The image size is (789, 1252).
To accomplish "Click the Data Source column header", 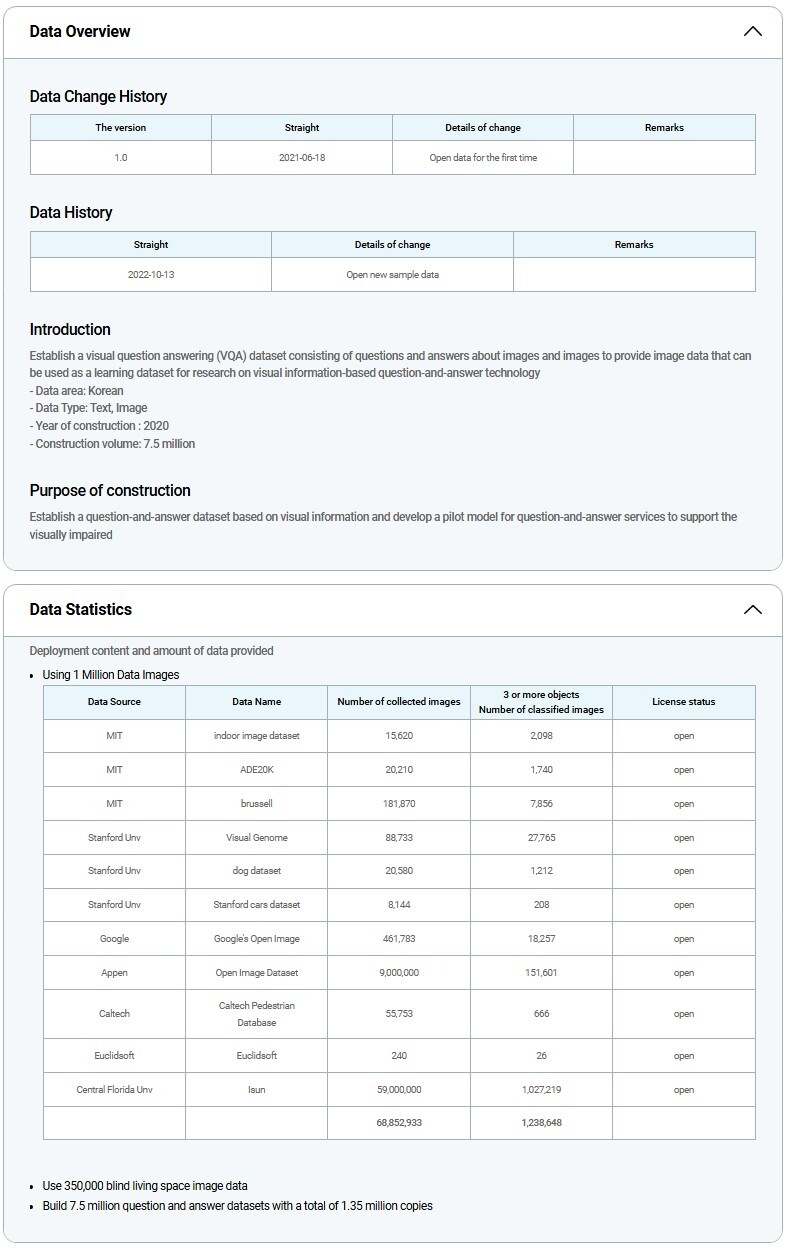I will tap(114, 702).
